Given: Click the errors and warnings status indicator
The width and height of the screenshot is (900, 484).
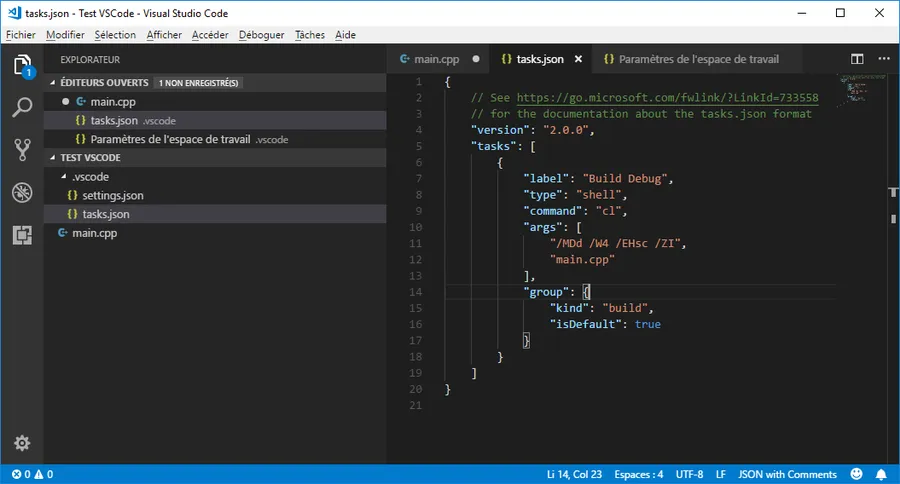Looking at the screenshot, I should 33,474.
